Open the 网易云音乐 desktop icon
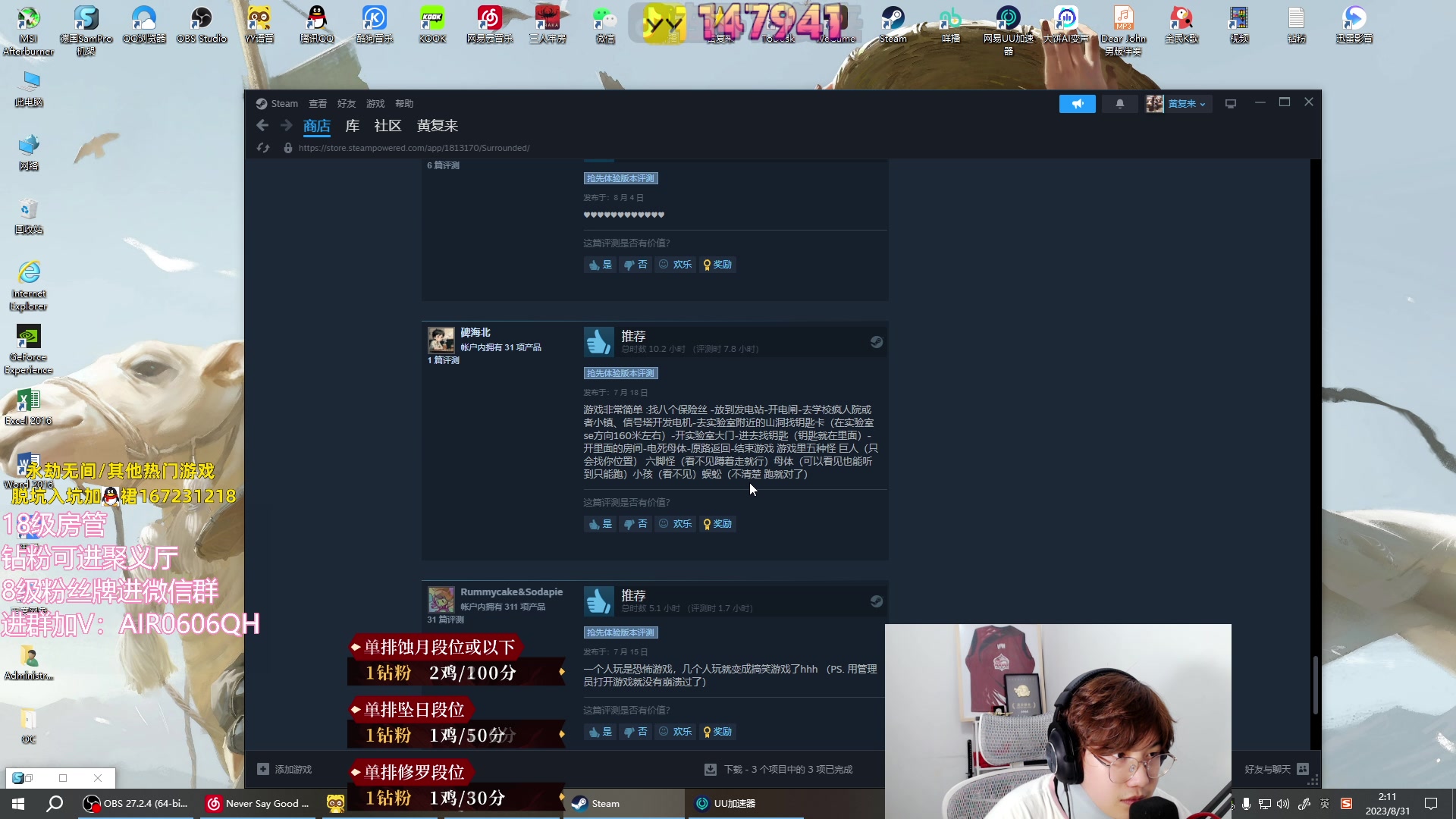1456x819 pixels. tap(489, 25)
